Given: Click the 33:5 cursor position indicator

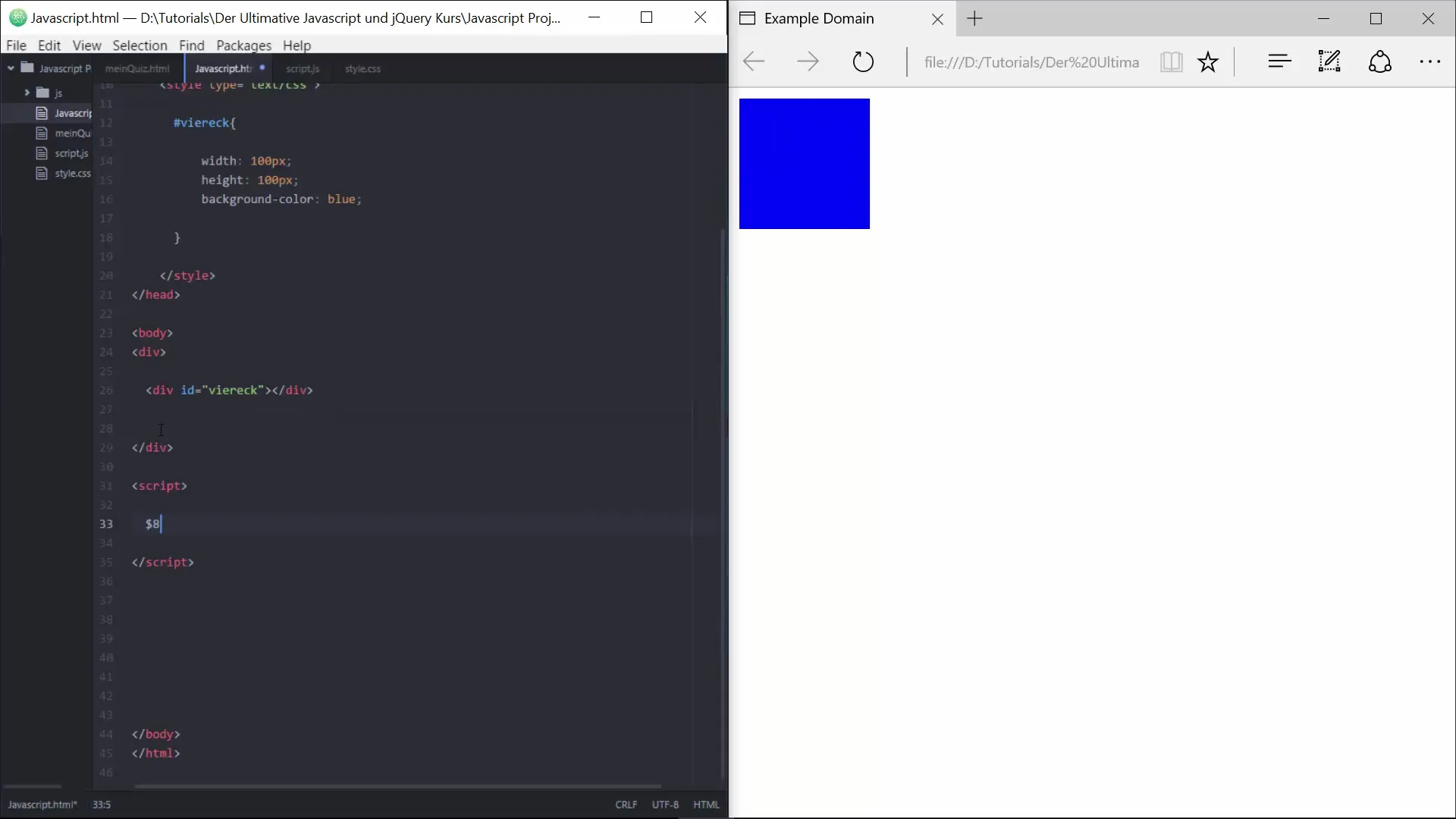Looking at the screenshot, I should point(102,805).
